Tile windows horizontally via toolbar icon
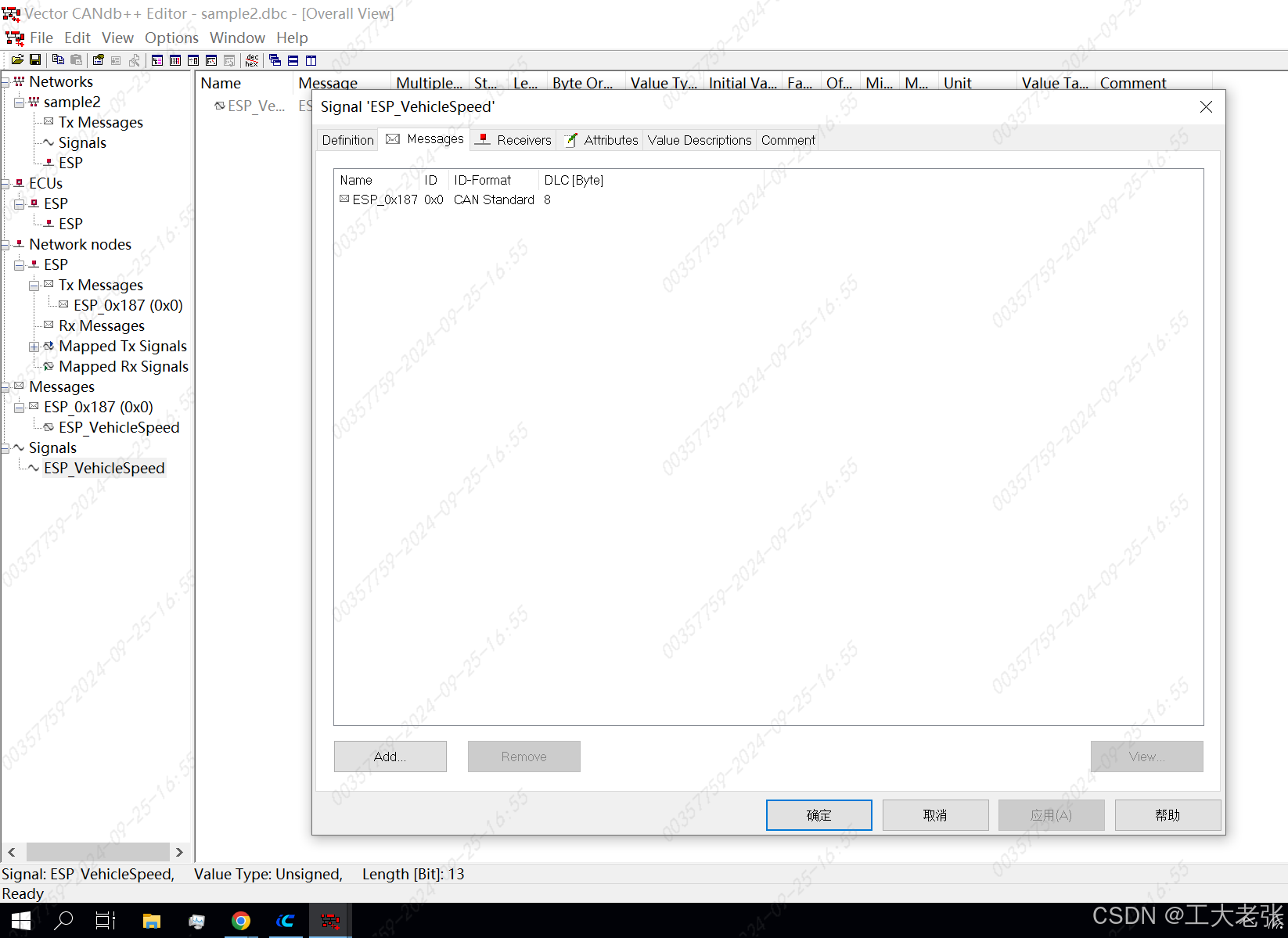 point(293,60)
